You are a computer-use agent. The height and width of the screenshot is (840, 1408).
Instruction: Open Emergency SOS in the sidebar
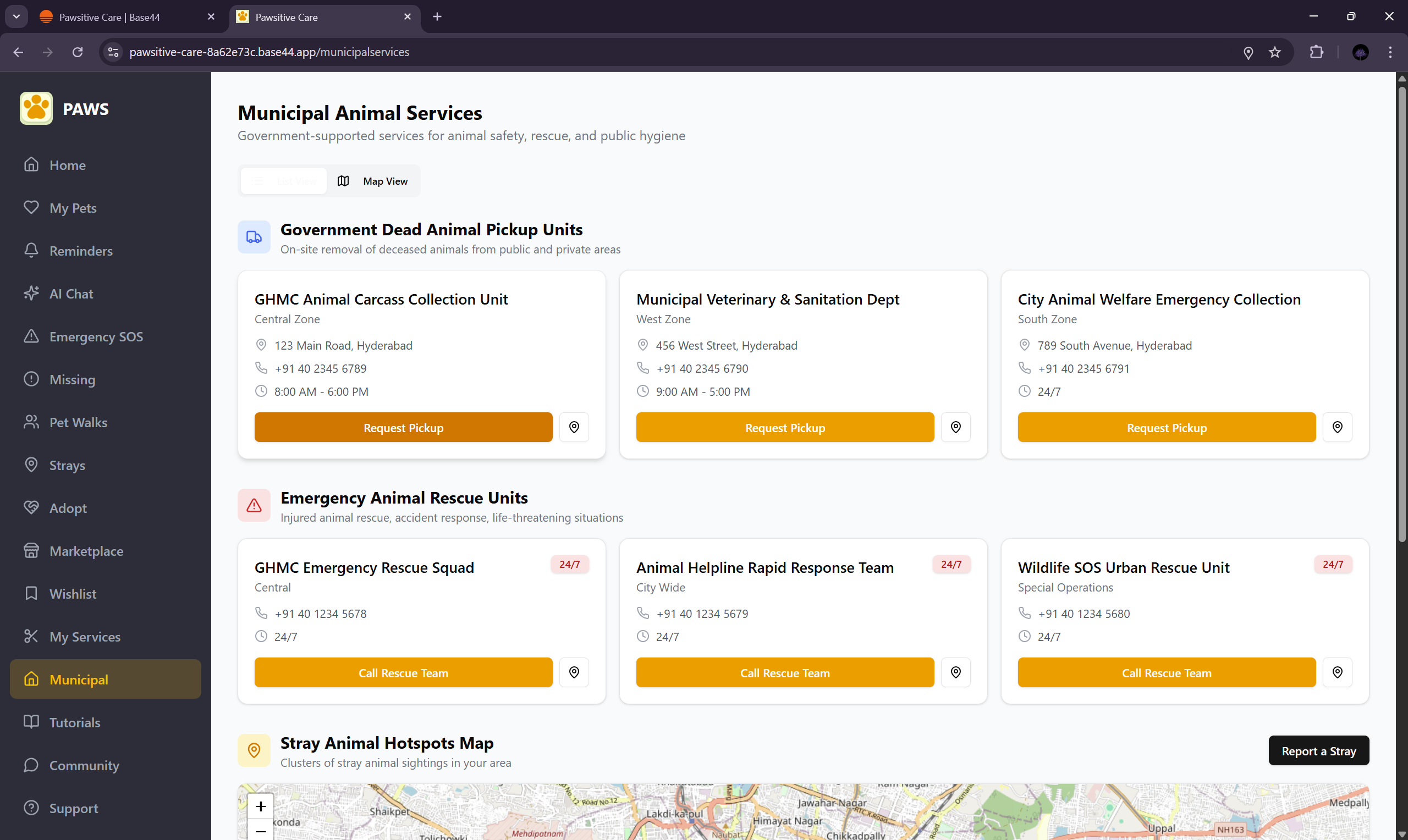pos(96,337)
